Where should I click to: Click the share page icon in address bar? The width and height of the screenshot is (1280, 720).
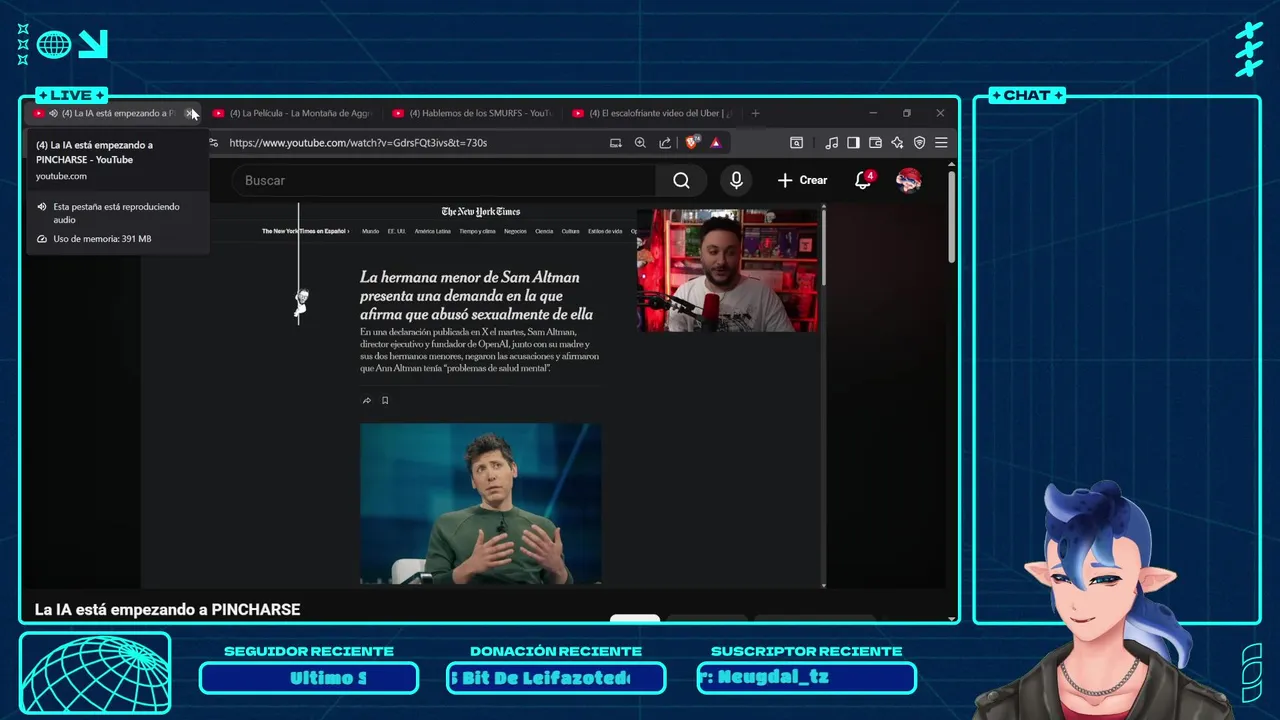click(665, 143)
